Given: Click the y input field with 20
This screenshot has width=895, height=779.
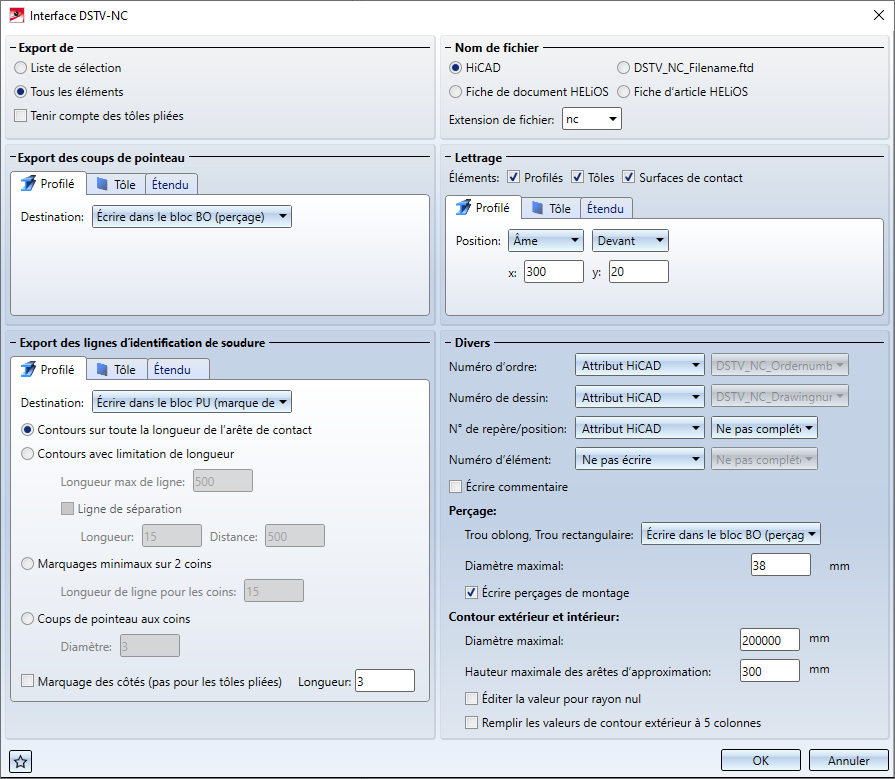Looking at the screenshot, I should pos(639,272).
